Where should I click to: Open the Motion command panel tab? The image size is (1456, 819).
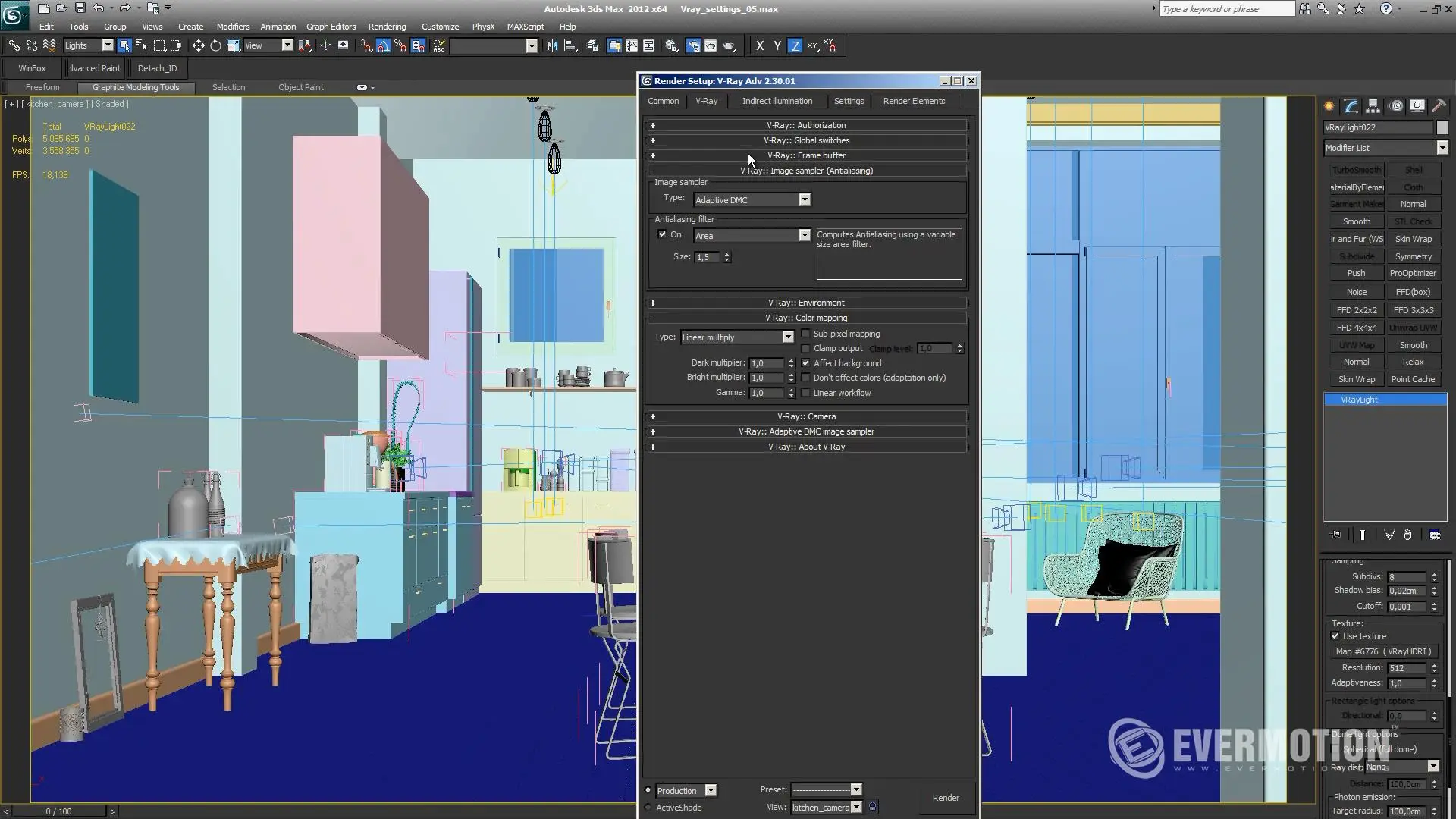click(1396, 106)
